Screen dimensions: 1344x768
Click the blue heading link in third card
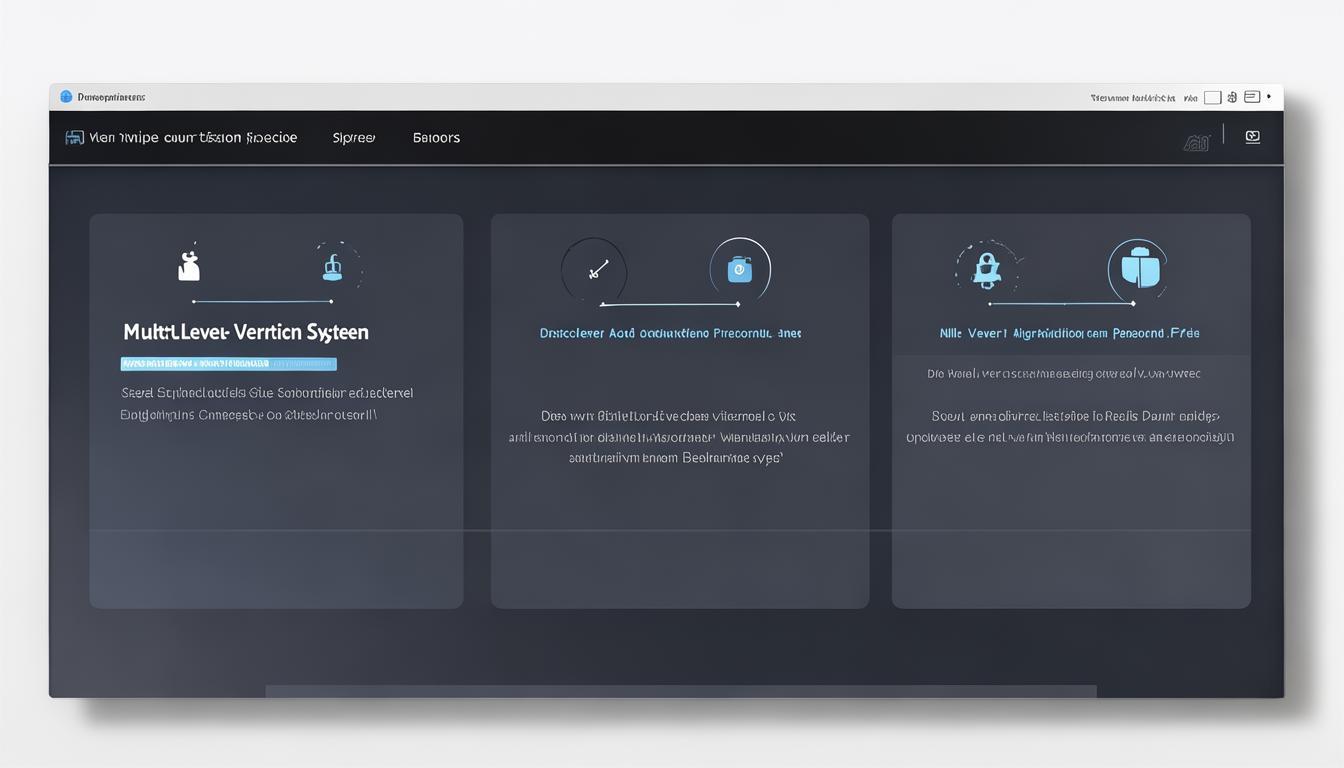point(1069,333)
